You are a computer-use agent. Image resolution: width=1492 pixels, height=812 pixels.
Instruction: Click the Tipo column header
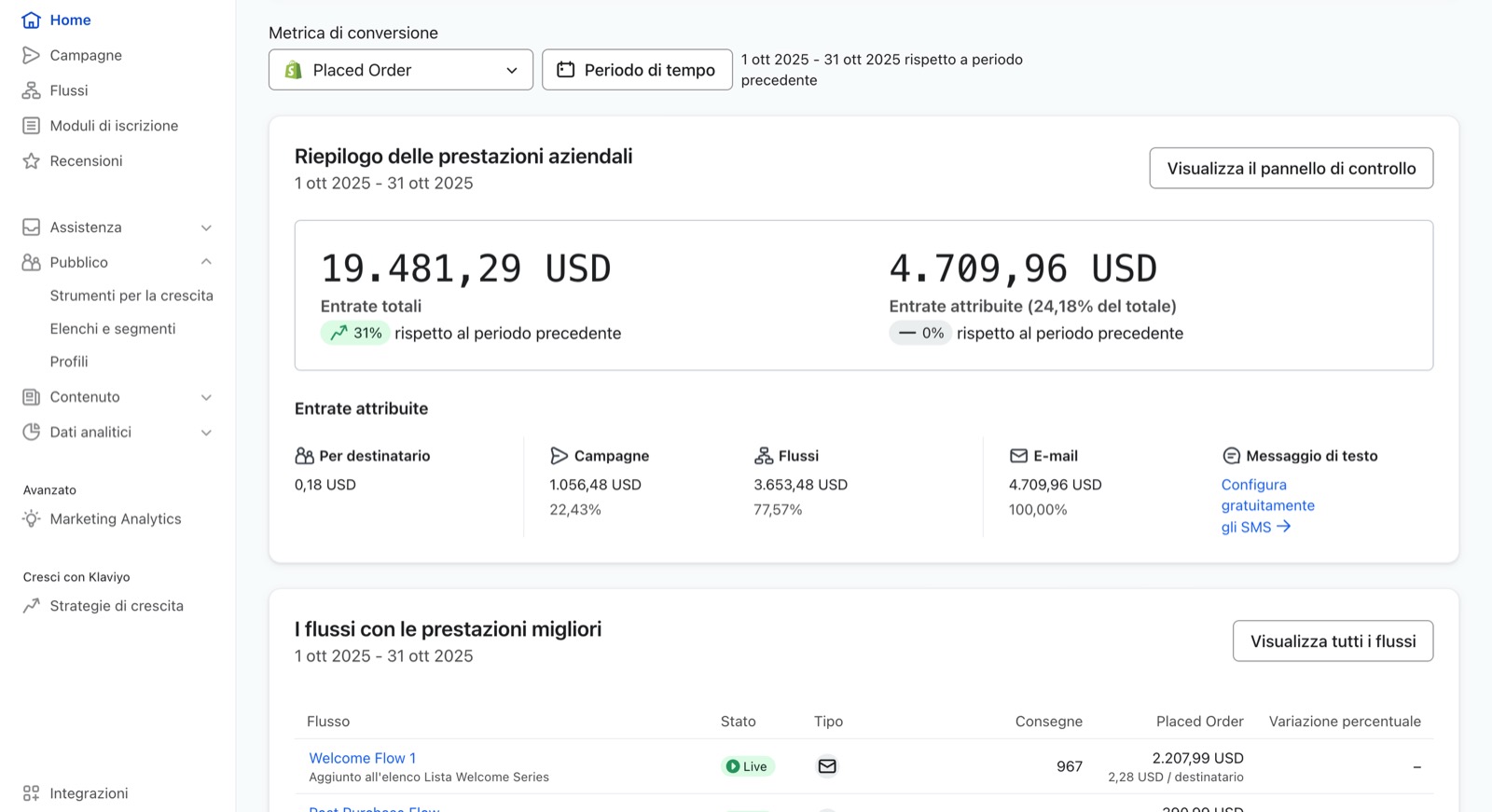pyautogui.click(x=828, y=722)
